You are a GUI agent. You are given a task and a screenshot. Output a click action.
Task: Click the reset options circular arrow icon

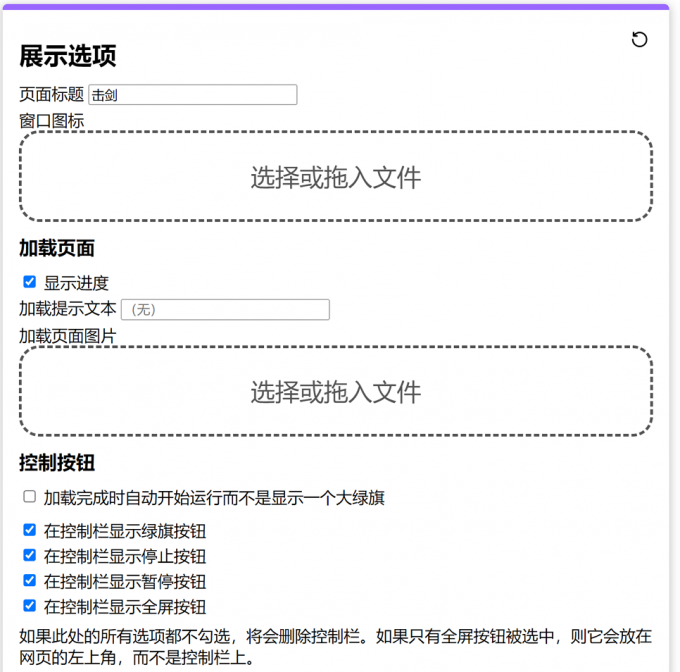pos(639,39)
